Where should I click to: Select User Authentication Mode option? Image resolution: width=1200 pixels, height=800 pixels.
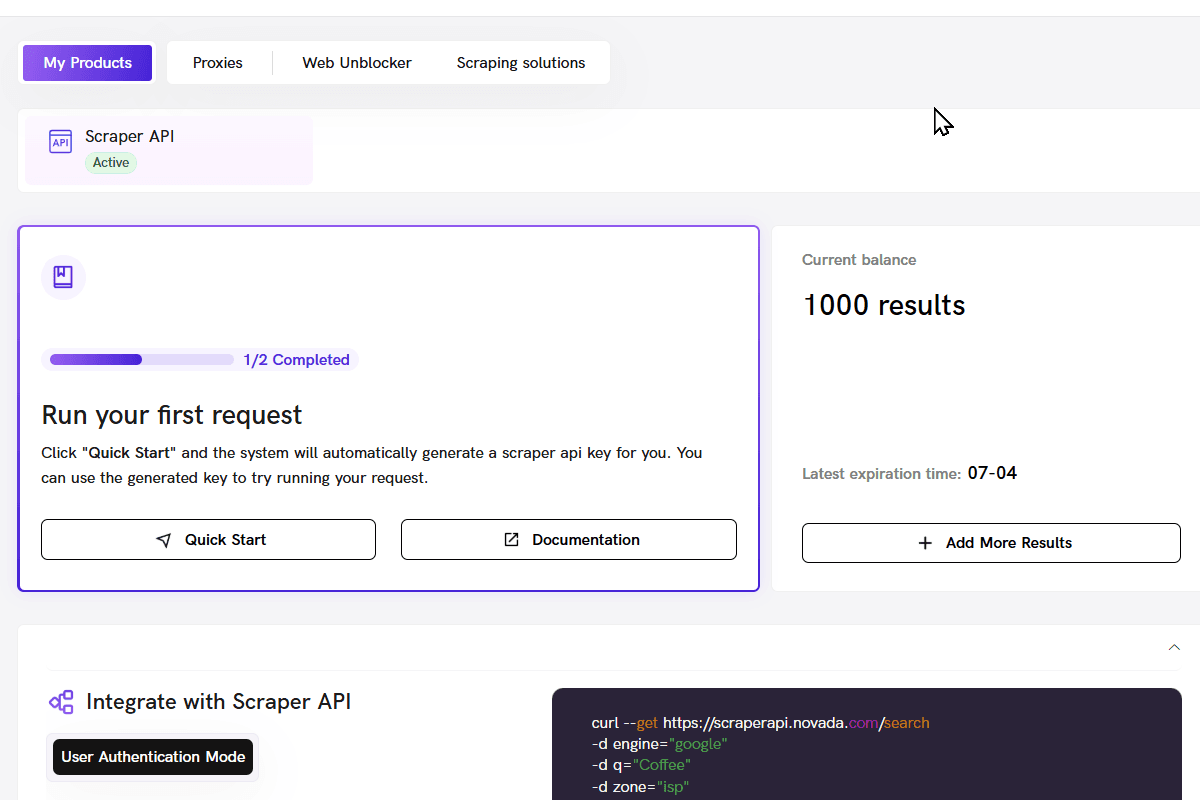(153, 757)
